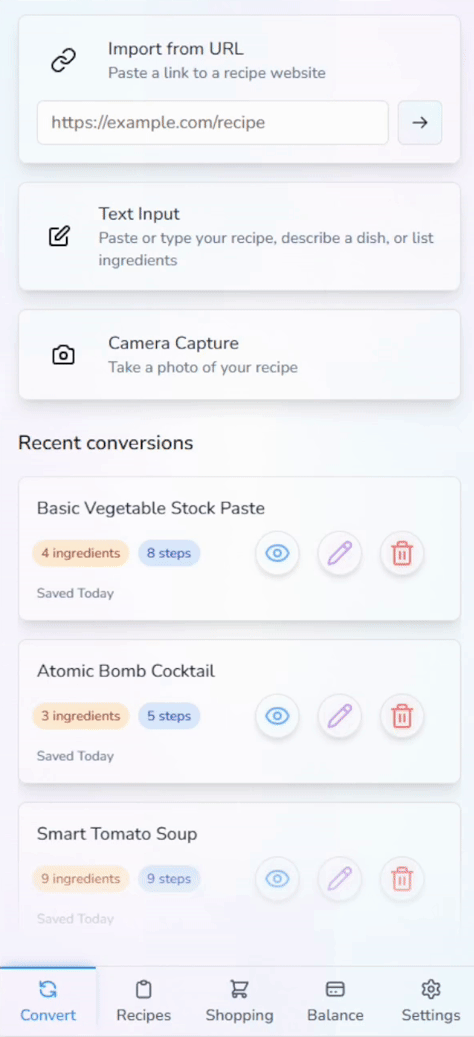Open the Text Input card

click(x=239, y=237)
